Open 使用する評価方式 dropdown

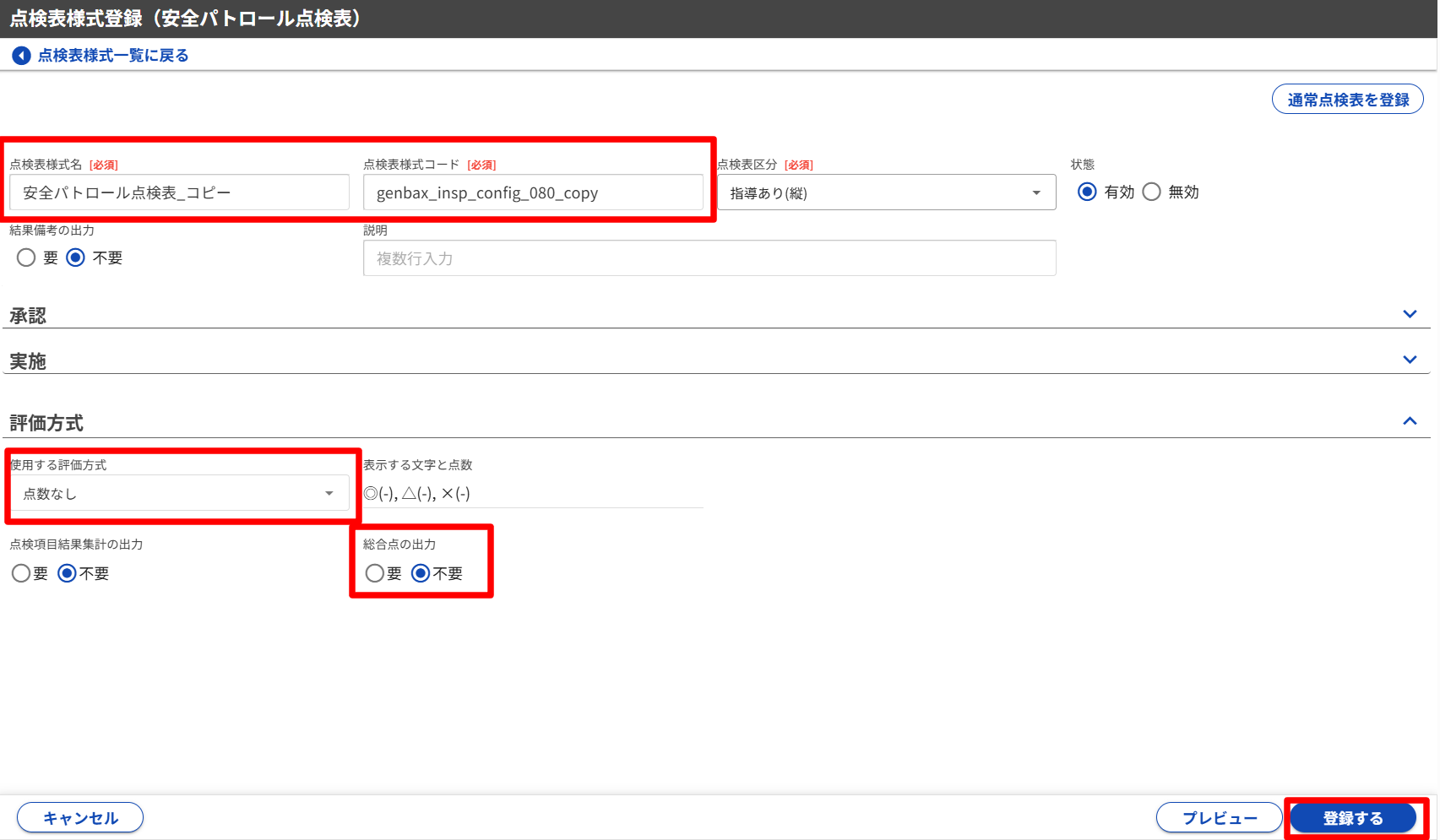tap(179, 493)
